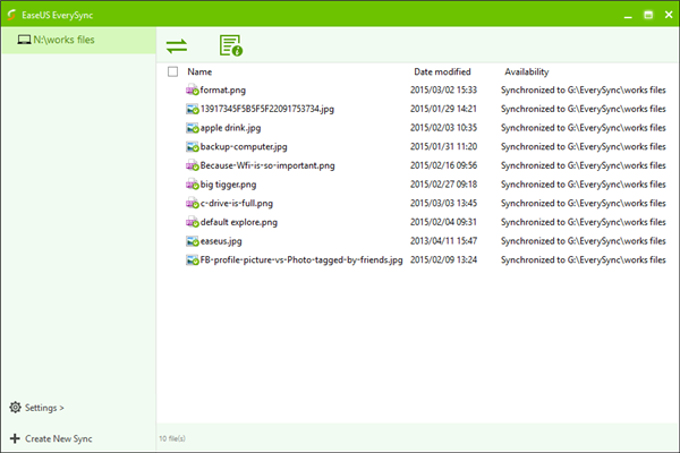The width and height of the screenshot is (680, 453).
Task: Click the format.png file icon
Action: [x=192, y=90]
